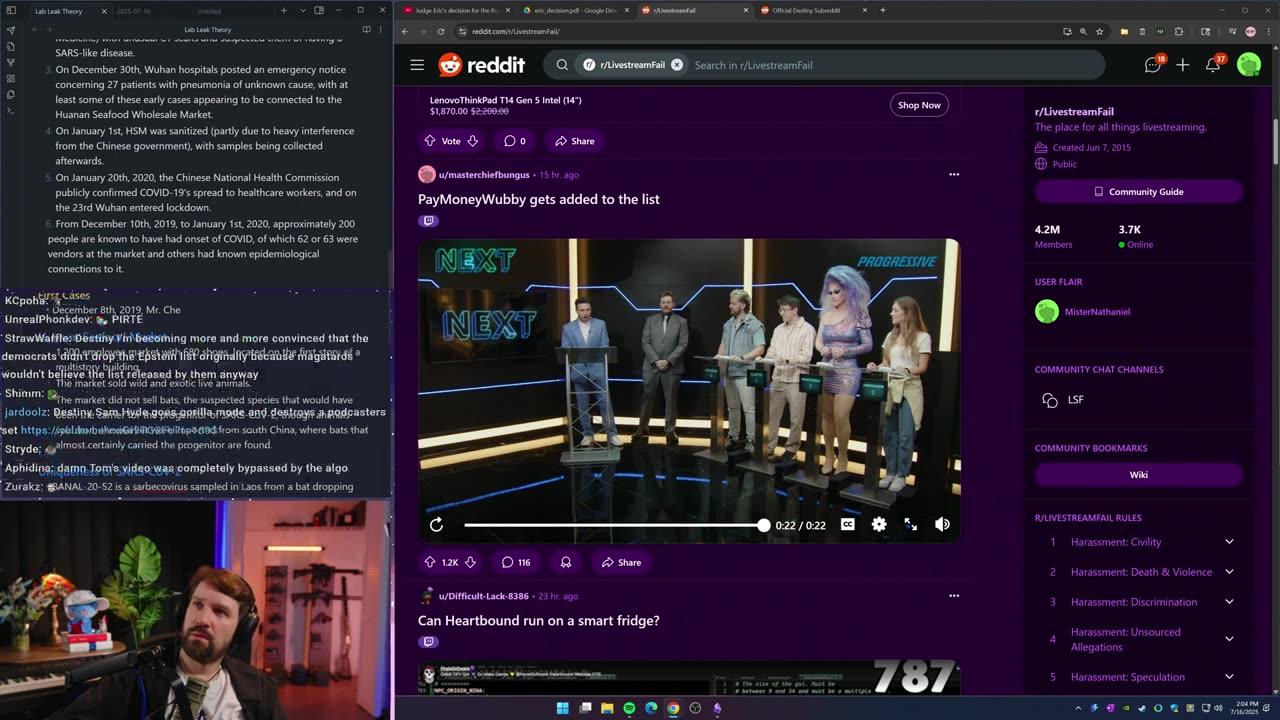Reload the page in the browser
Viewport: 1280px width, 720px height.
(x=441, y=31)
